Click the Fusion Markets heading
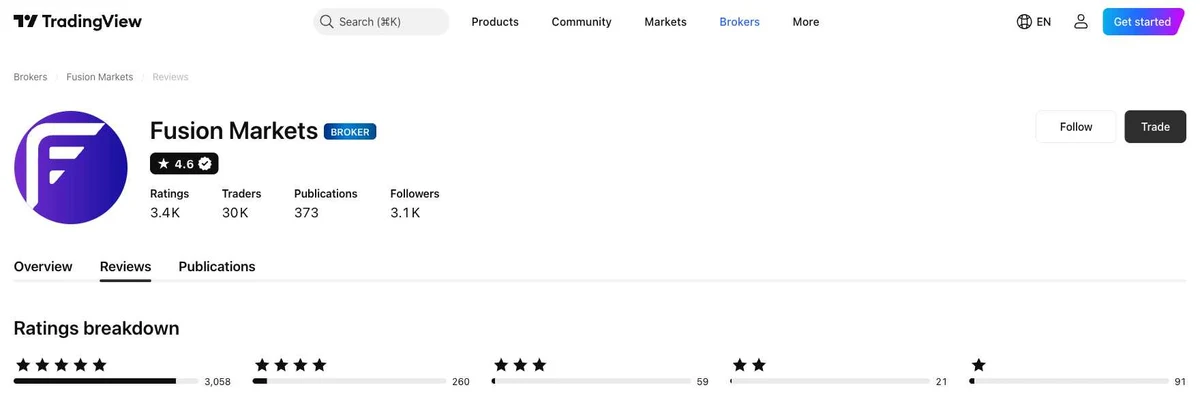Screen dimensions: 1200x404 coord(234,131)
